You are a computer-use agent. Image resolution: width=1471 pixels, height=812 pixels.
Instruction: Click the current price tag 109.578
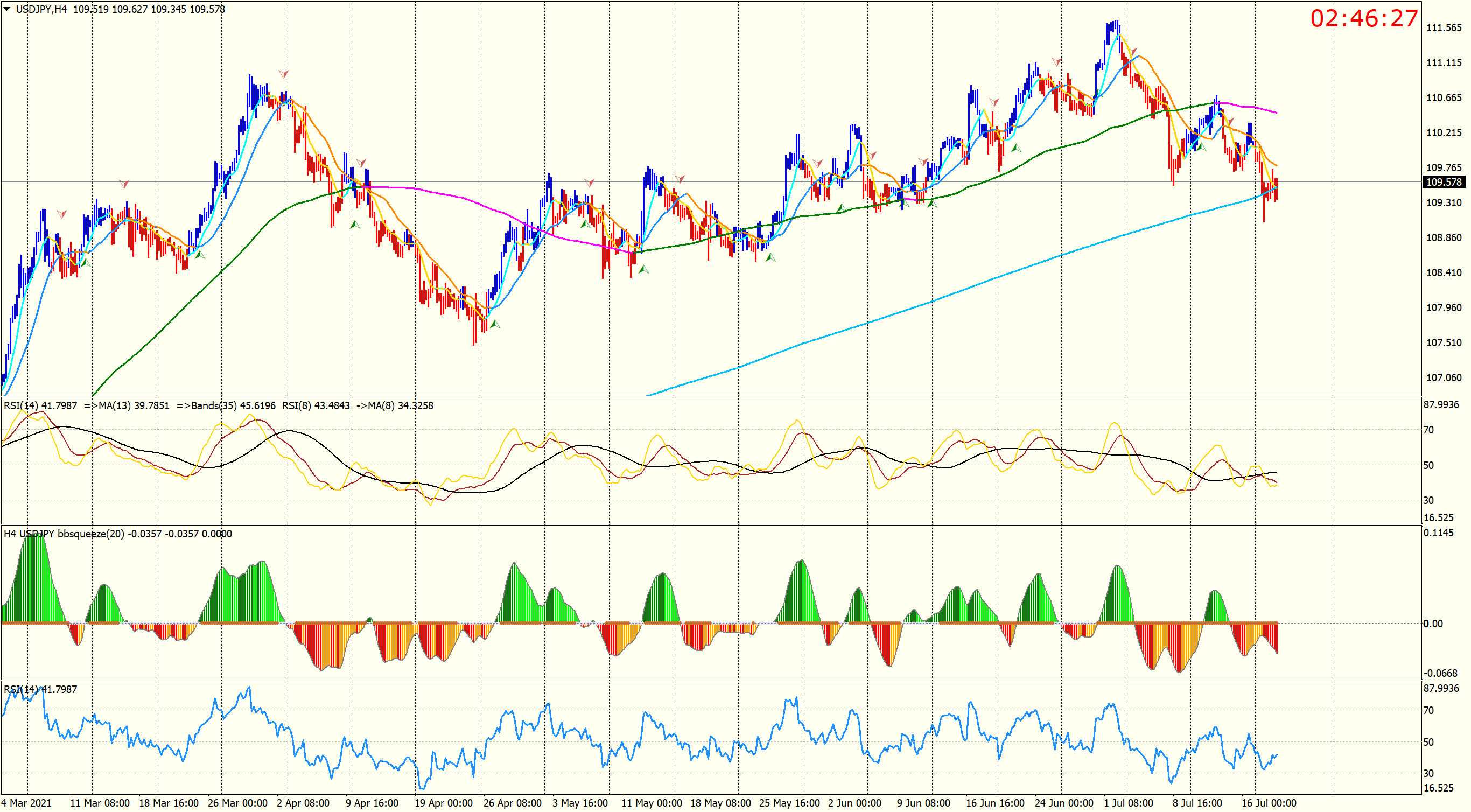click(1444, 181)
